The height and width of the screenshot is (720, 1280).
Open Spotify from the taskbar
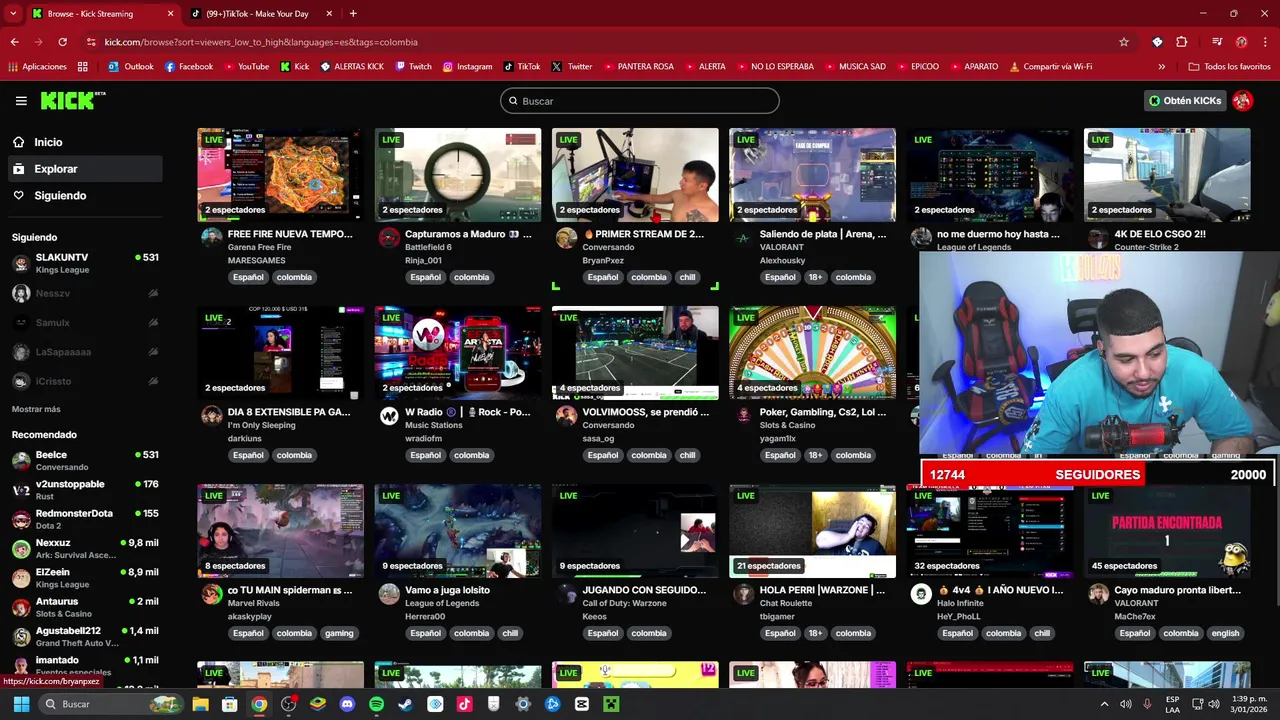[x=376, y=704]
